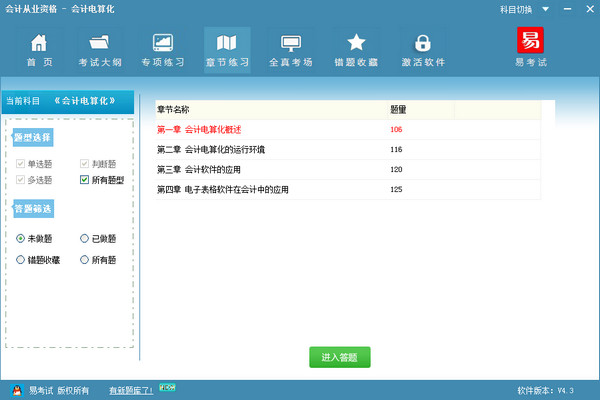Click the 科目切换 label
Viewport: 600px width, 400px height.
pyautogui.click(x=516, y=10)
